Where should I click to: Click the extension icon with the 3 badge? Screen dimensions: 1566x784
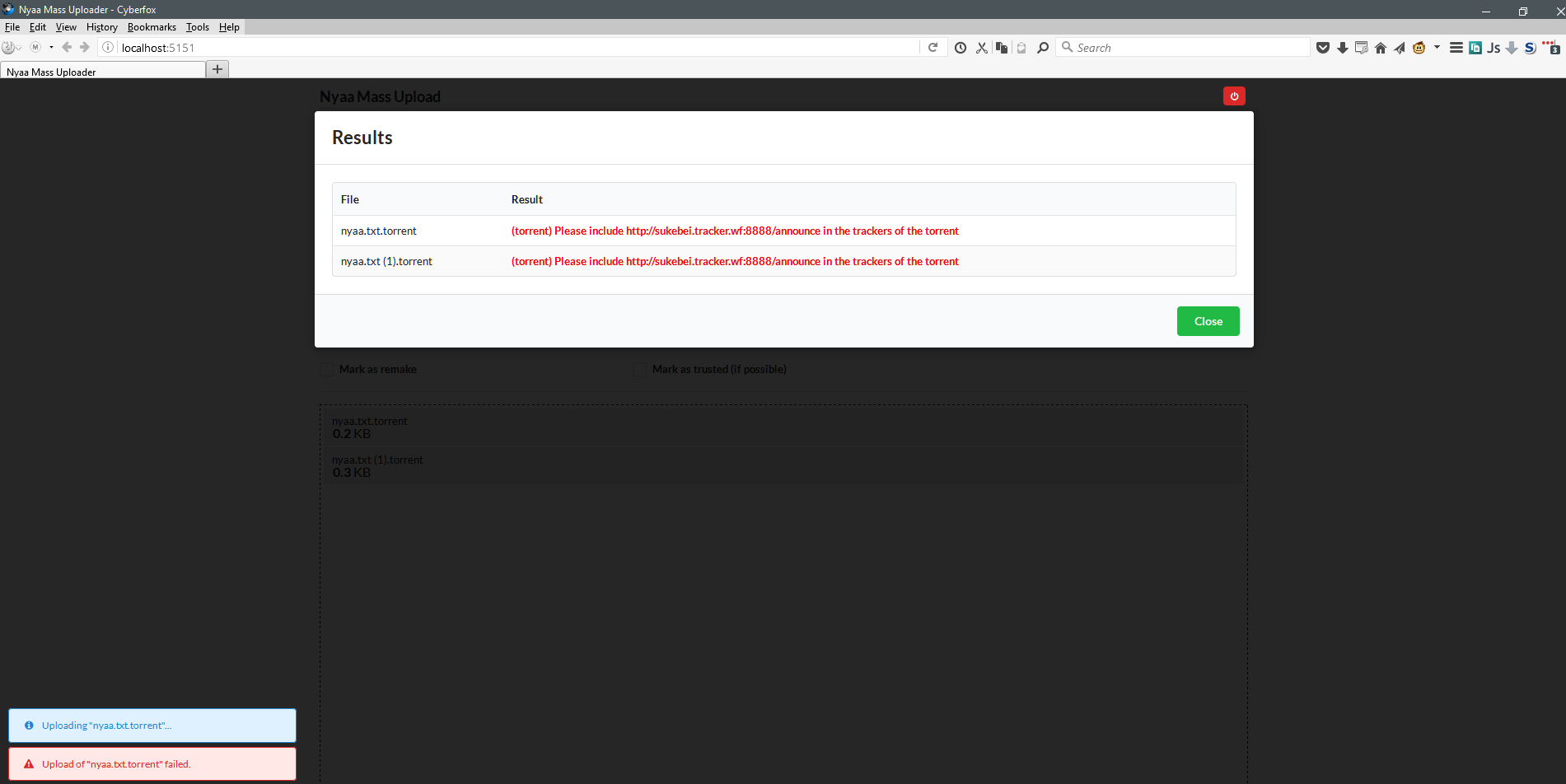coord(1551,47)
